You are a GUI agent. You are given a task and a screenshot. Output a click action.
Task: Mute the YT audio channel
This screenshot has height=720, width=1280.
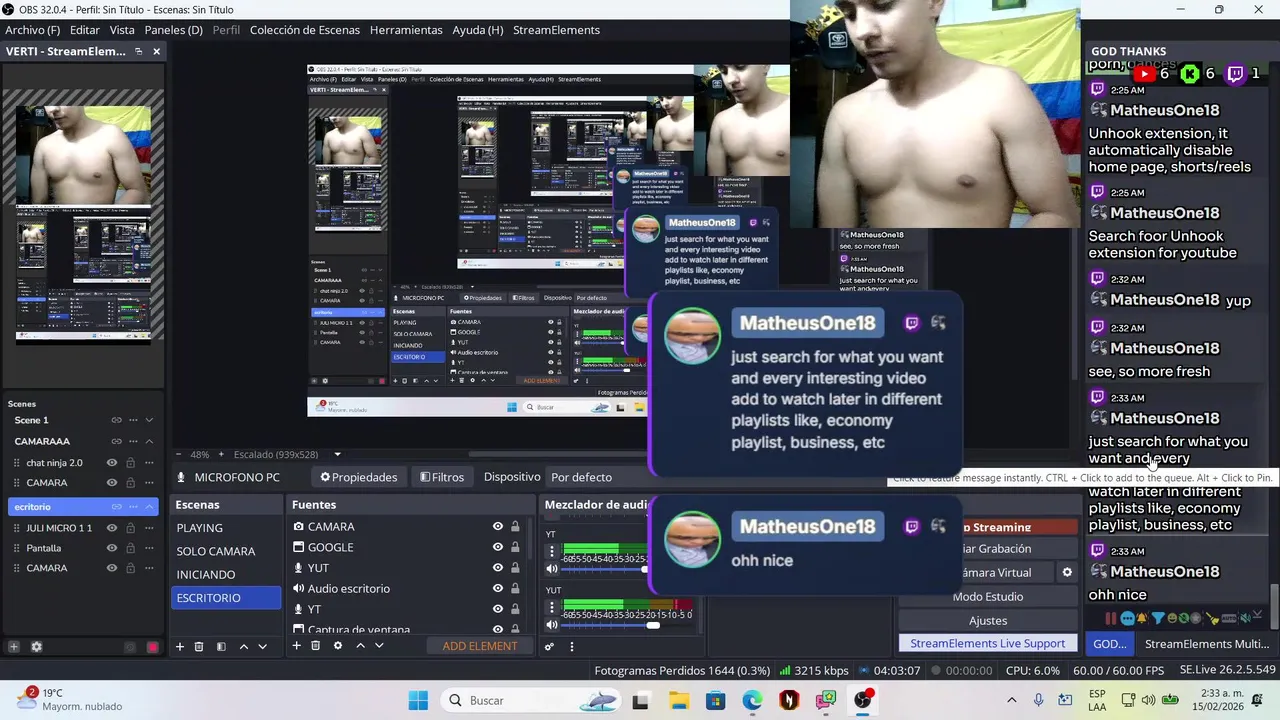pos(551,569)
